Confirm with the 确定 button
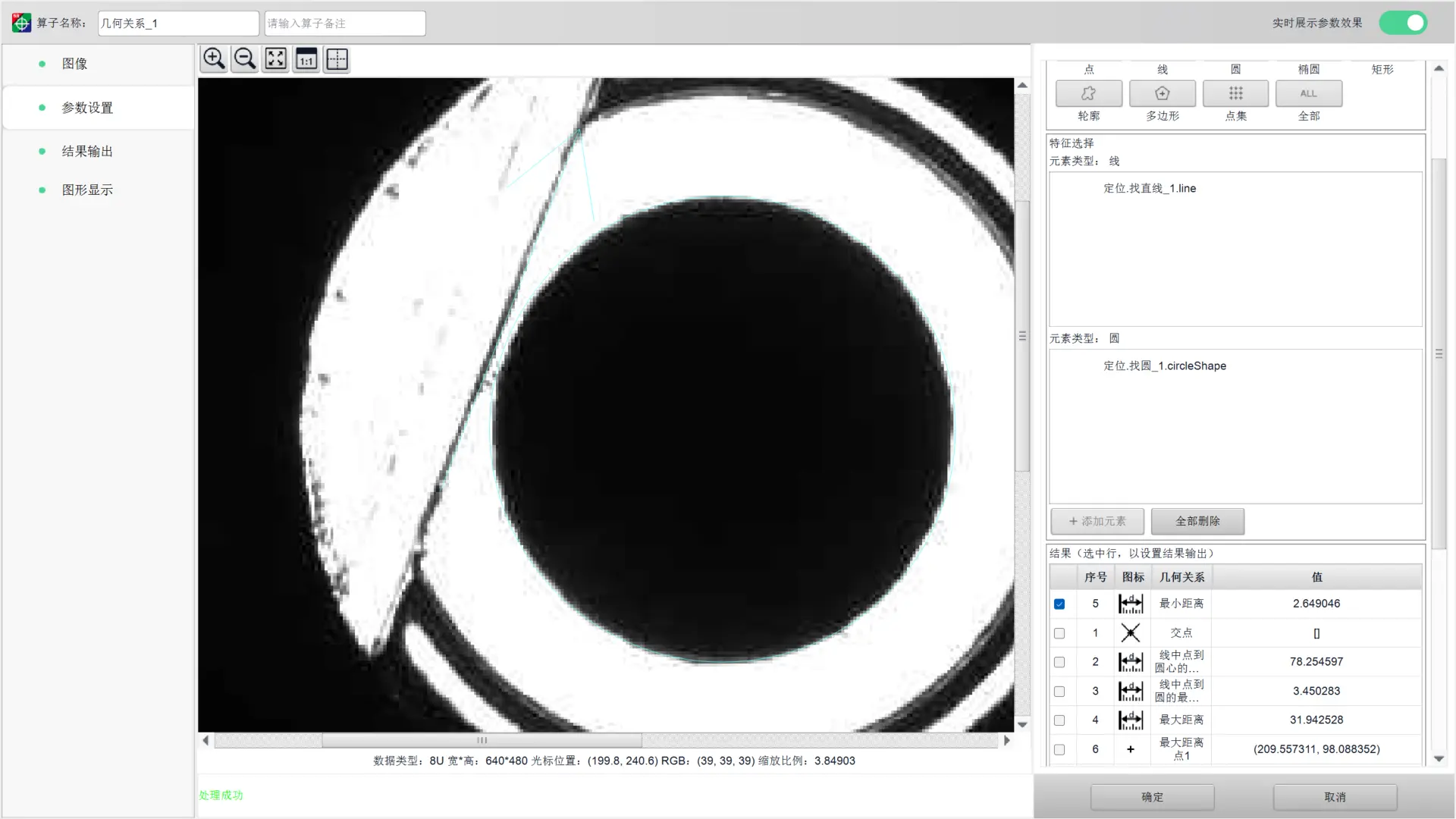The height and width of the screenshot is (819, 1456). [x=1152, y=797]
